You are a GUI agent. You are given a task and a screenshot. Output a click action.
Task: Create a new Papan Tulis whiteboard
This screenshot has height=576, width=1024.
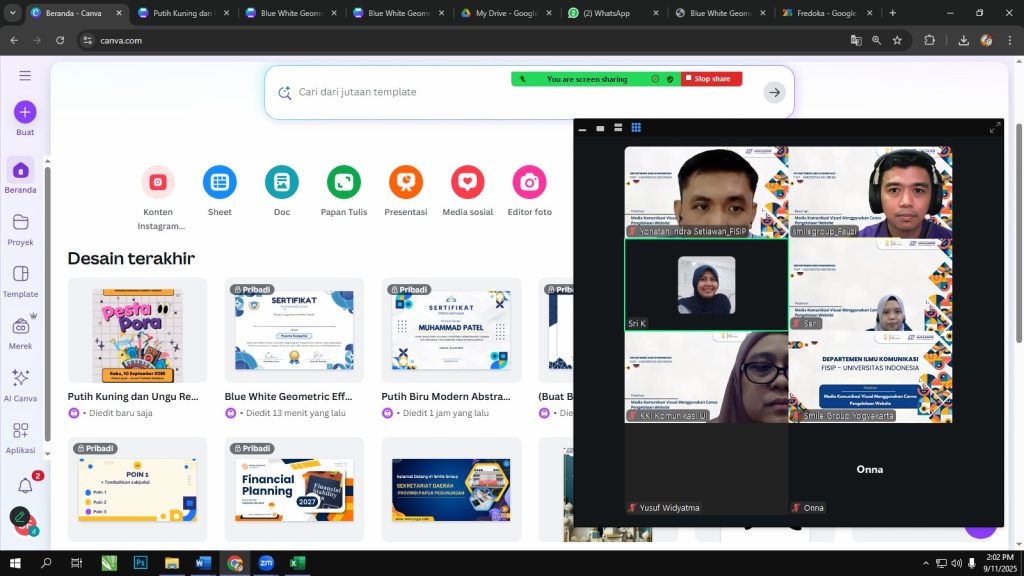[344, 182]
